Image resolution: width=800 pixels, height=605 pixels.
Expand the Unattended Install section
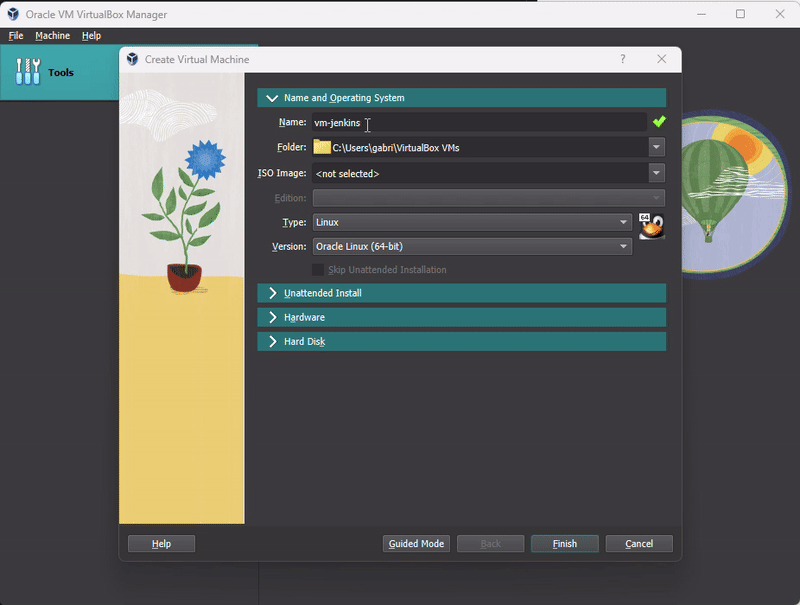click(462, 293)
